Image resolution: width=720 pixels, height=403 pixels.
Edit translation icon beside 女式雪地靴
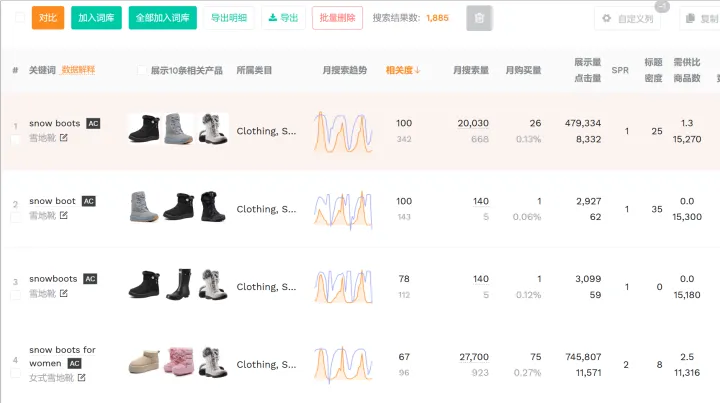click(82, 378)
